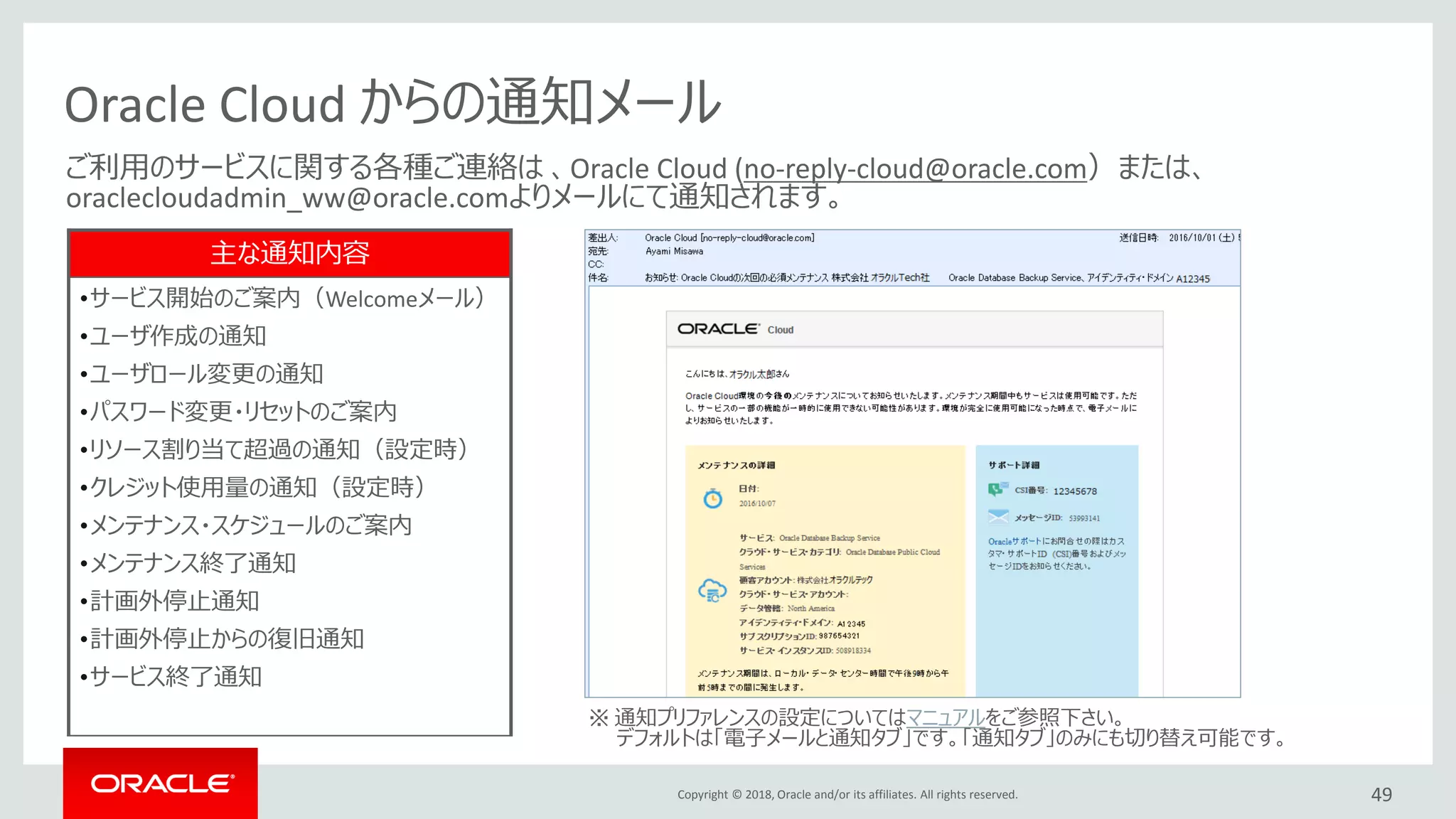Viewport: 1456px width, 819px height.
Task: Click the greeting こんにちは、オラクル太郎さん
Action: 737,374
